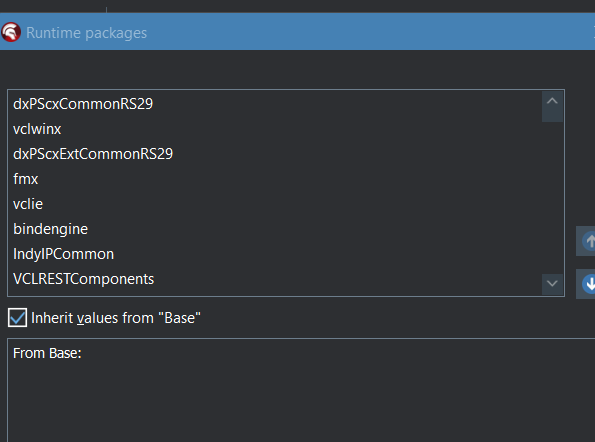
Task: Click the list scroll down chevron
Action: coord(552,283)
